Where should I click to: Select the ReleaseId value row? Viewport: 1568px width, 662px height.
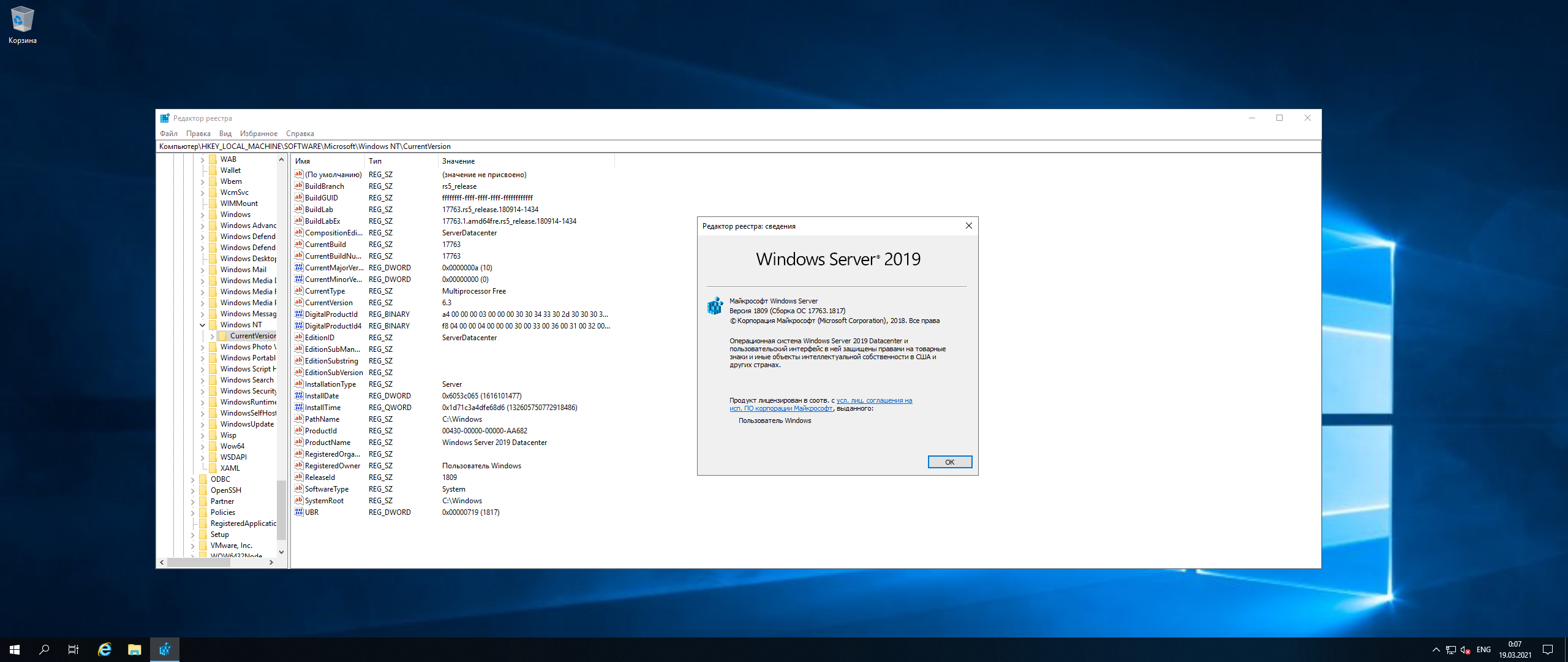[x=452, y=477]
